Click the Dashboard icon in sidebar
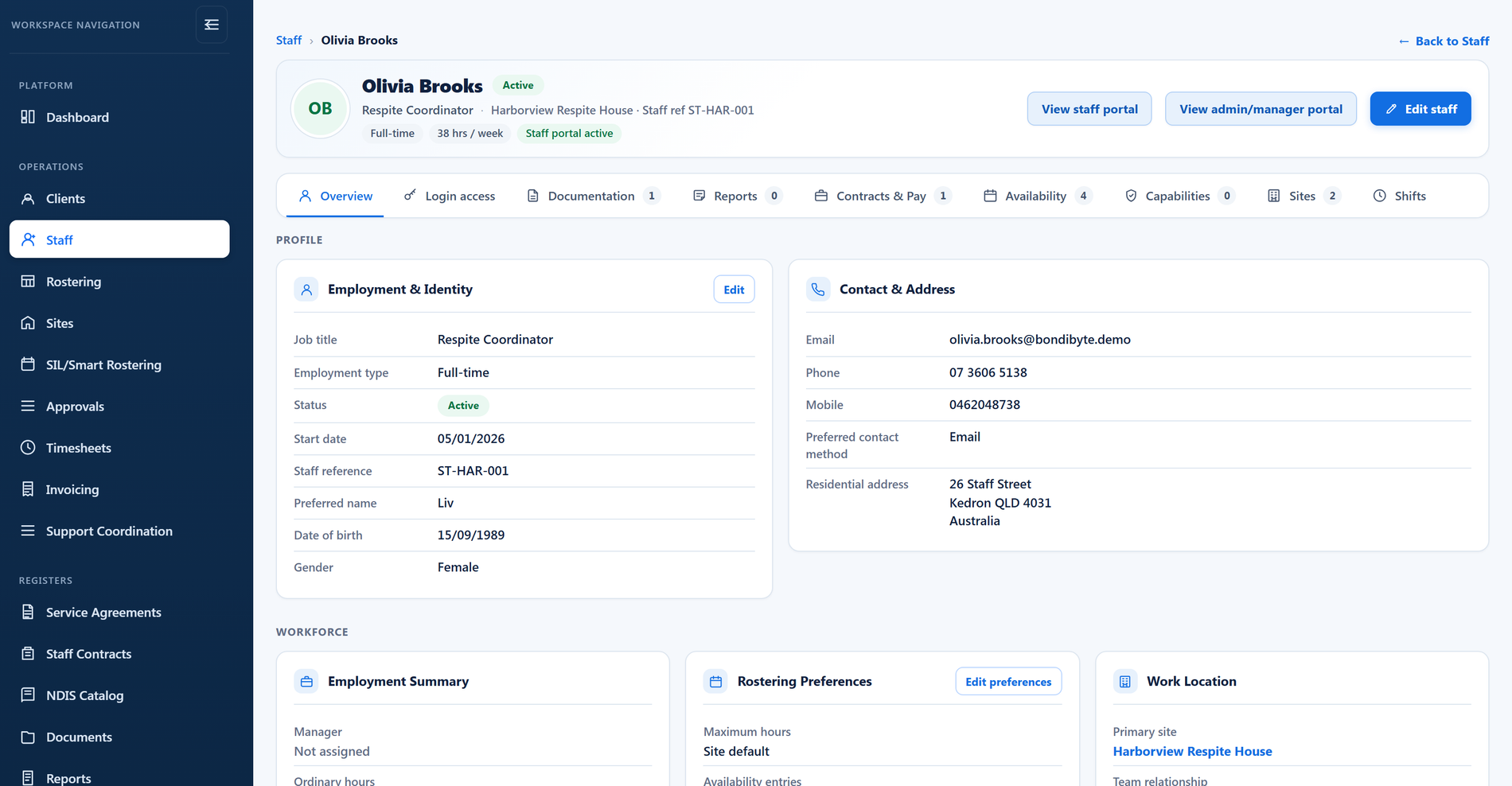This screenshot has height=786, width=1512. pyautogui.click(x=28, y=117)
